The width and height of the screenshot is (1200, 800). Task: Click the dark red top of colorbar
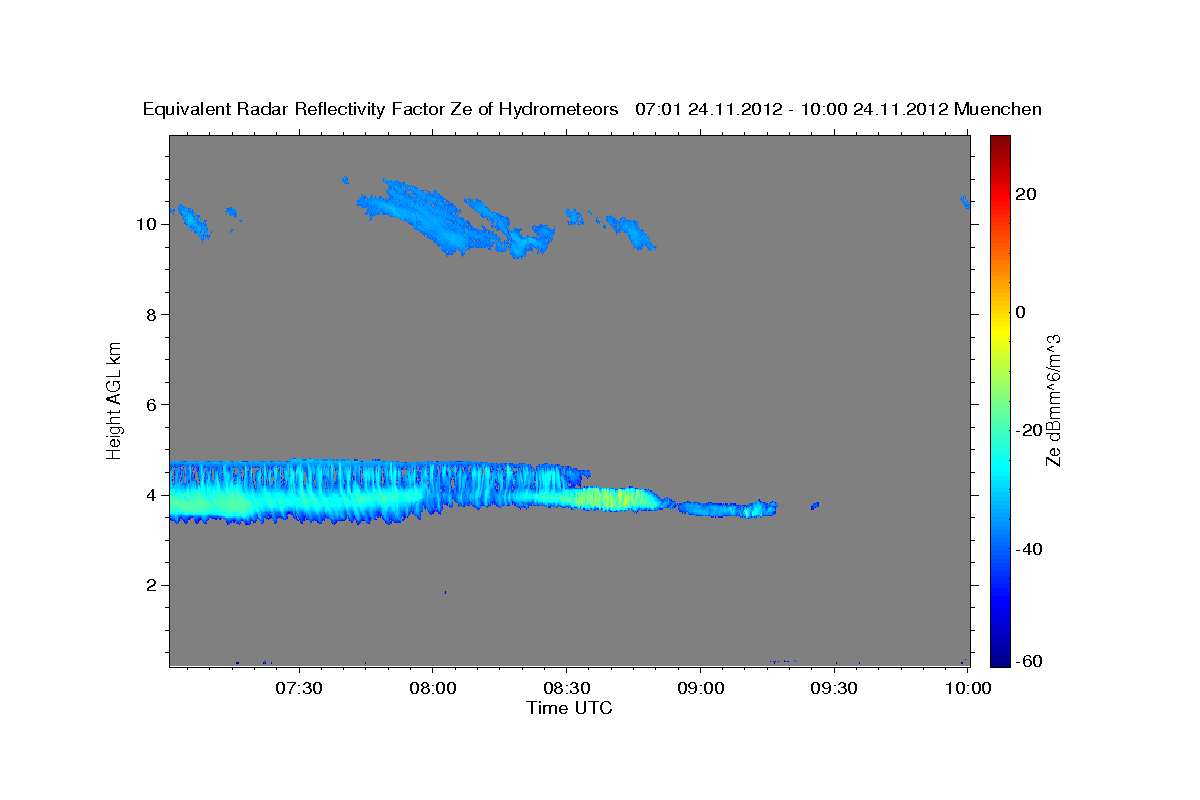tap(999, 142)
